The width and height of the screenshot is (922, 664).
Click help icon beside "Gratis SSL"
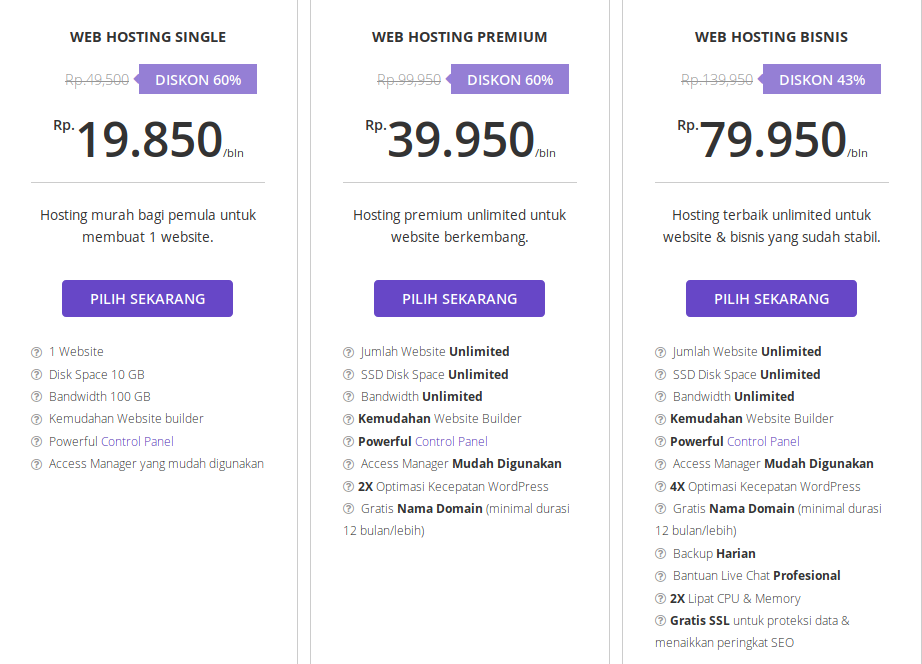(x=660, y=621)
